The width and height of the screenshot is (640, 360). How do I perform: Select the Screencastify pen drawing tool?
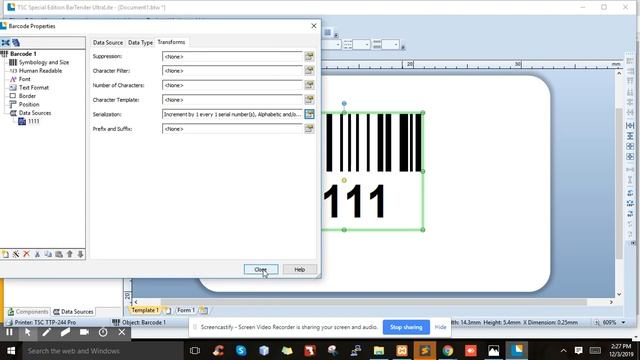pos(46,332)
